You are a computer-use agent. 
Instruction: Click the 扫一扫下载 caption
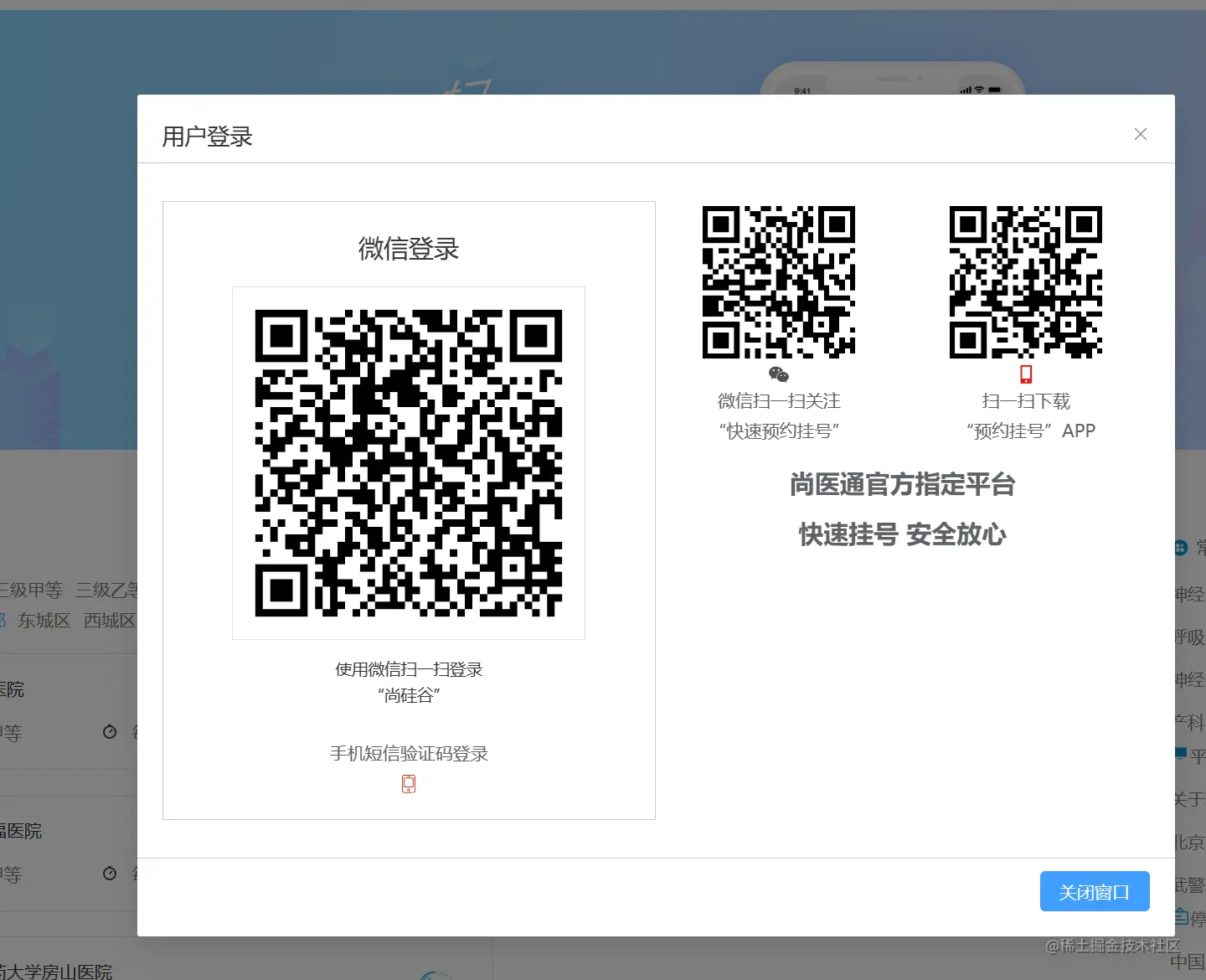tap(1026, 401)
